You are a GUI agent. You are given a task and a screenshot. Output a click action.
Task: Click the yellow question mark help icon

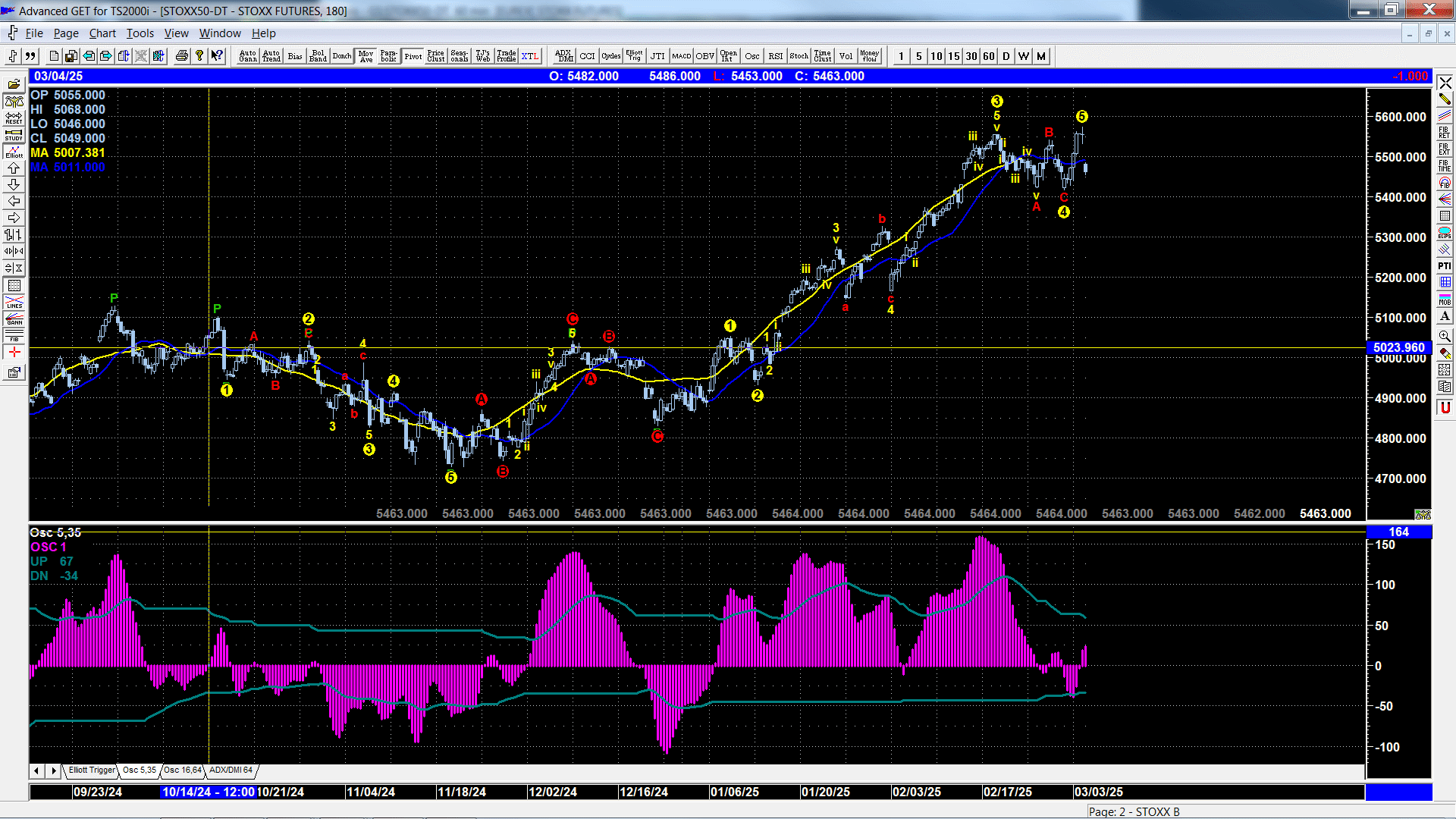pos(199,56)
